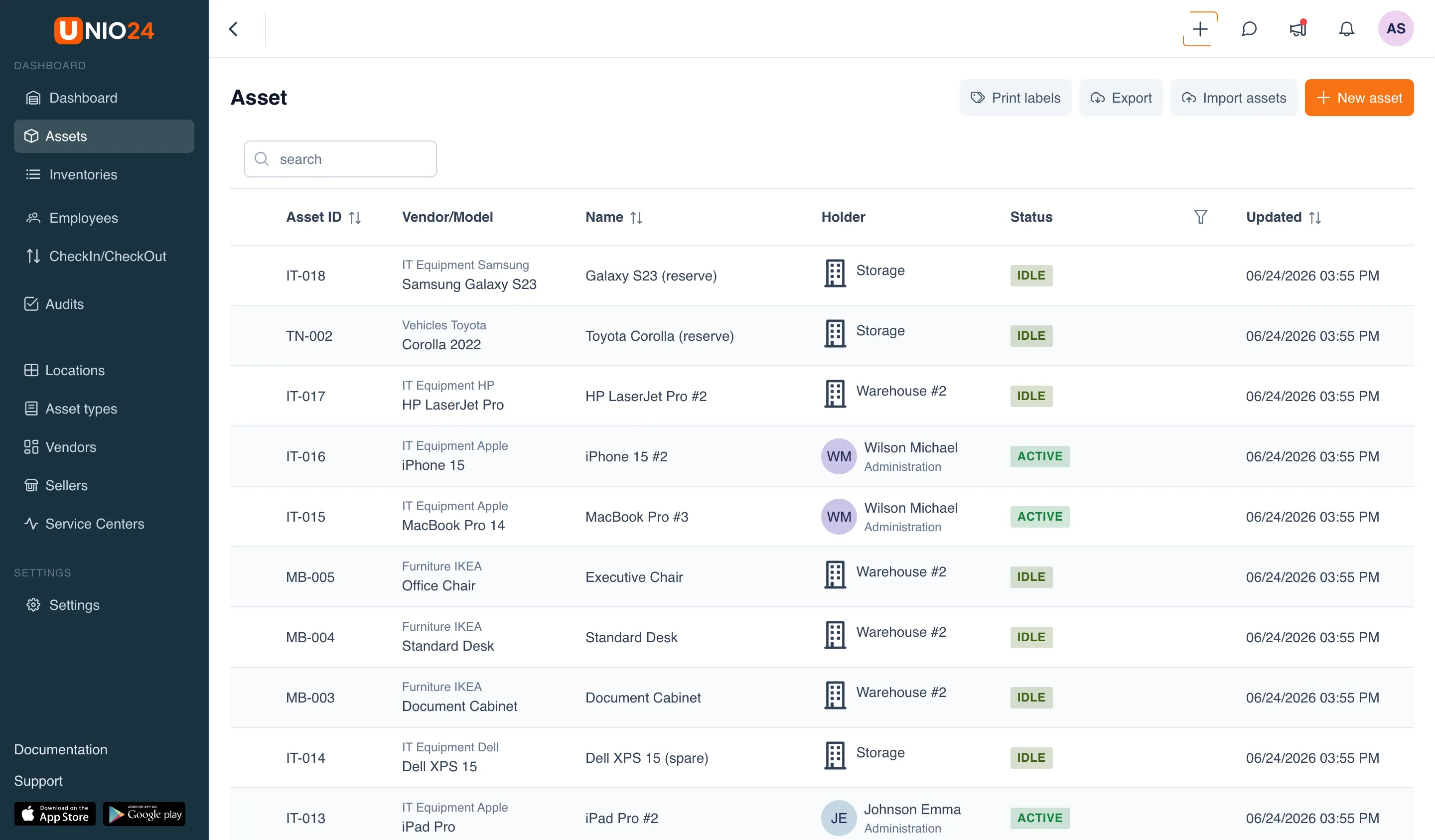
Task: Click the Holder column header
Action: [843, 217]
